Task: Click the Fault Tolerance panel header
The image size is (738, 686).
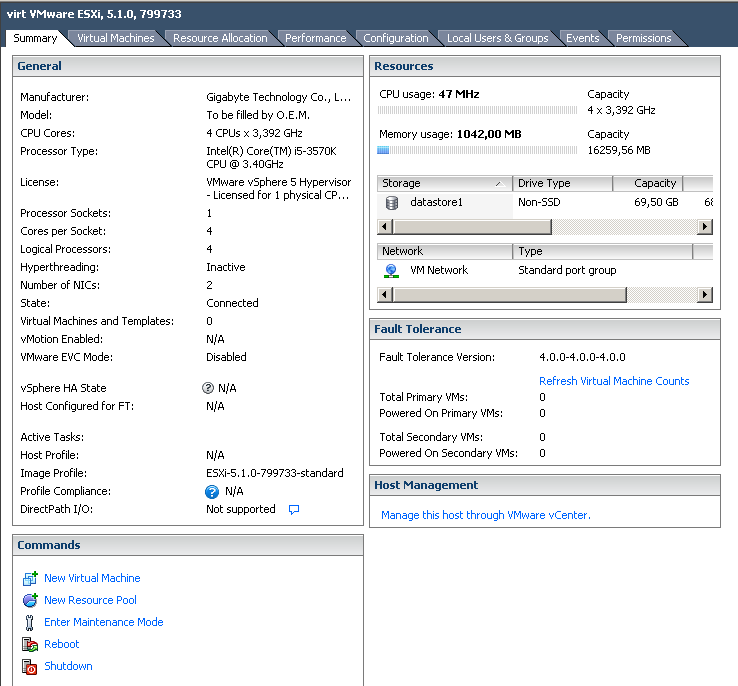Action: (x=545, y=329)
